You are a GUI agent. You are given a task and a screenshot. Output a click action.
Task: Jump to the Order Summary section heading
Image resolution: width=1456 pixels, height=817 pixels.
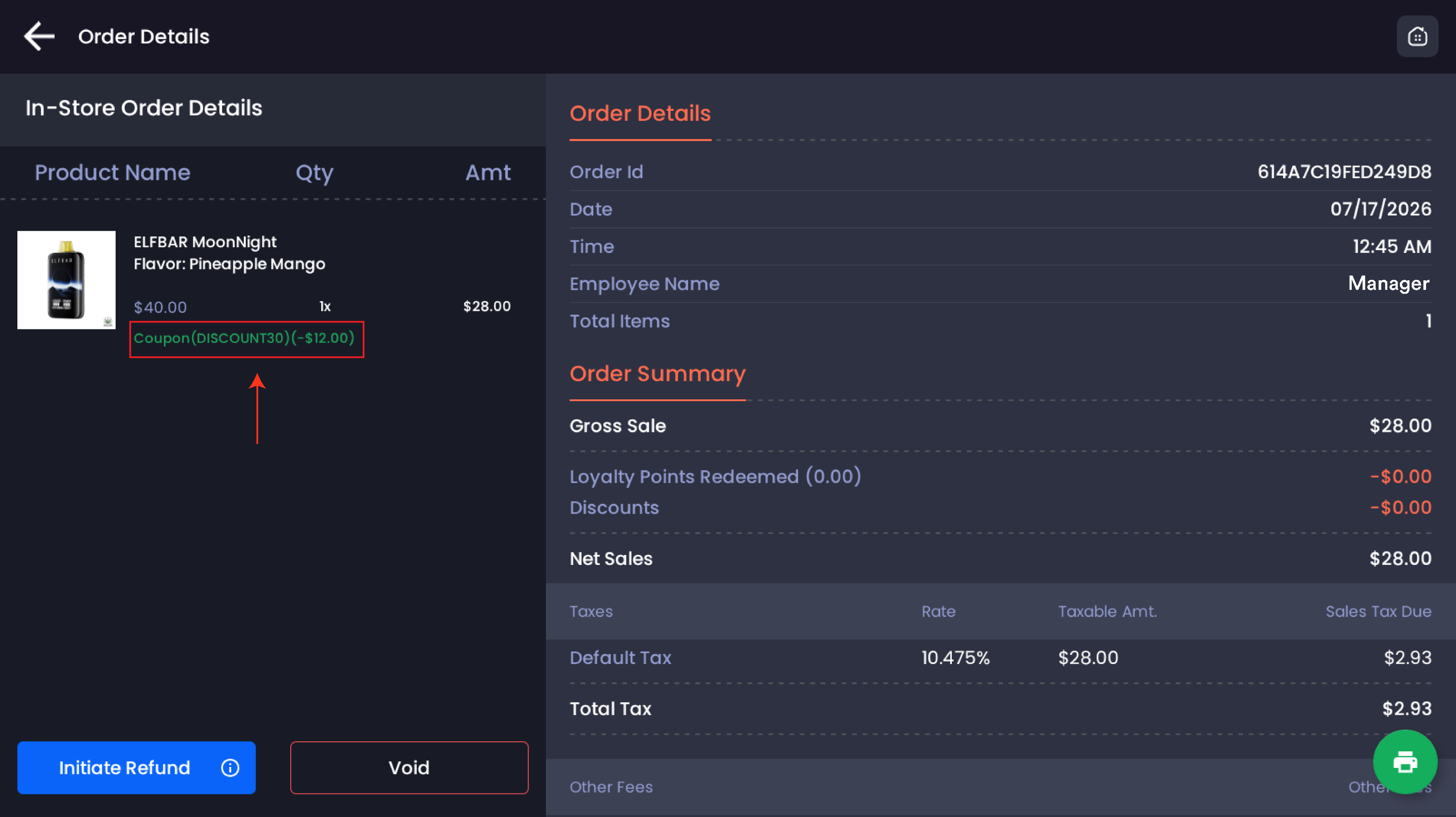click(x=657, y=373)
